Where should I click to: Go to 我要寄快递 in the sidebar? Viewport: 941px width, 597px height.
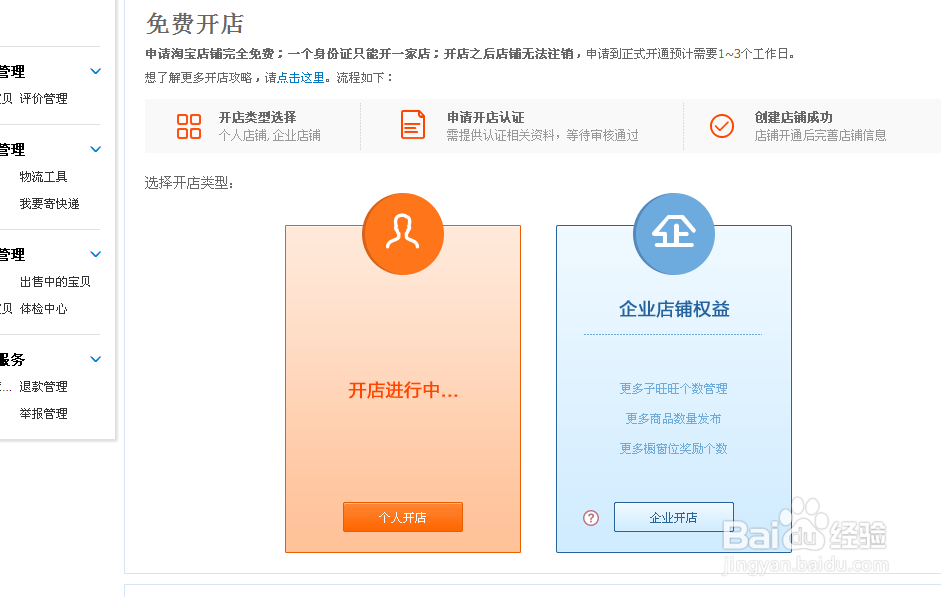[49, 203]
